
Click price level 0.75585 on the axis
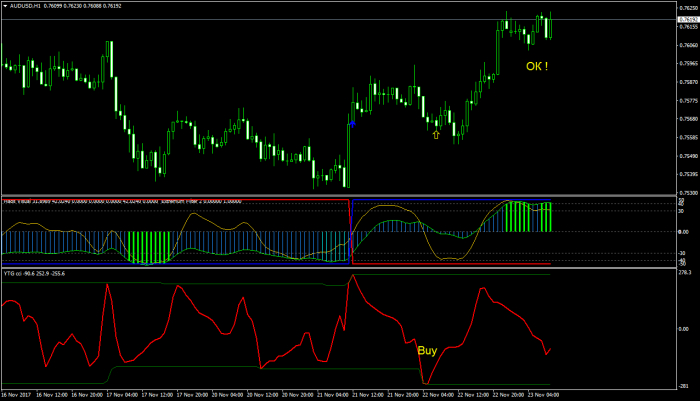689,138
